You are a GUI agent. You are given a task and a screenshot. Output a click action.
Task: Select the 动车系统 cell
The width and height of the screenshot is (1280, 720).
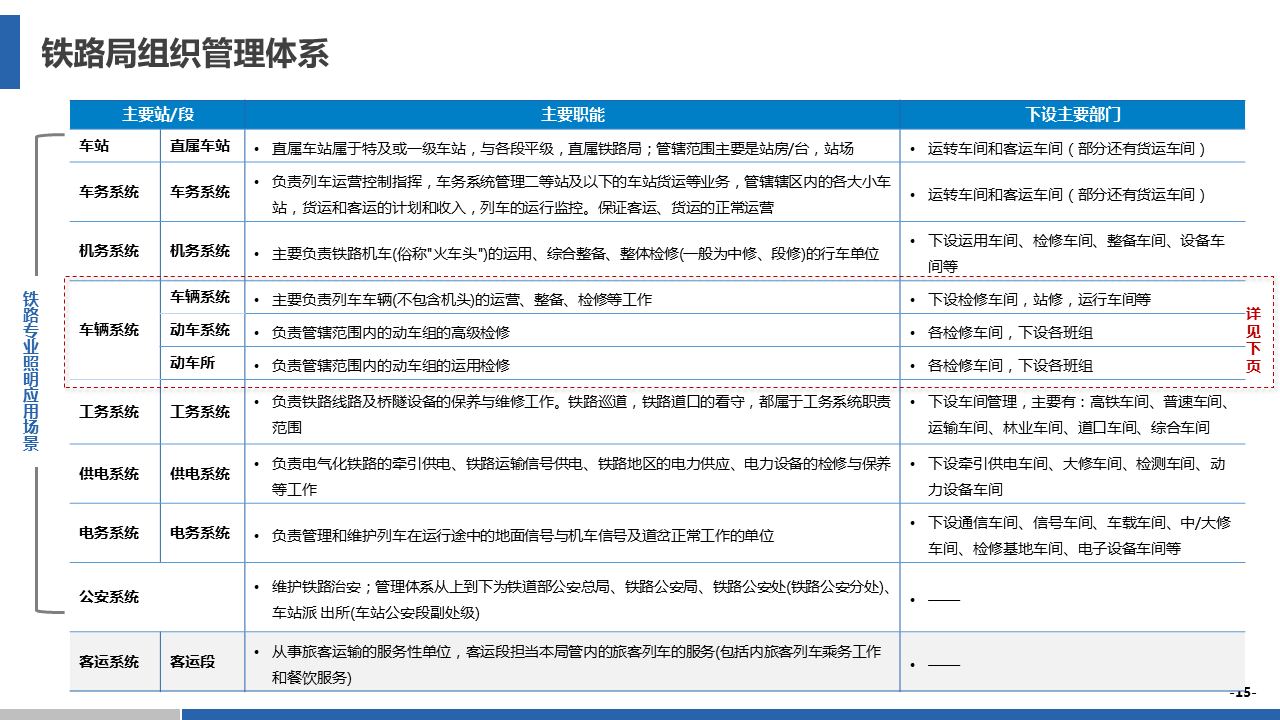200,330
